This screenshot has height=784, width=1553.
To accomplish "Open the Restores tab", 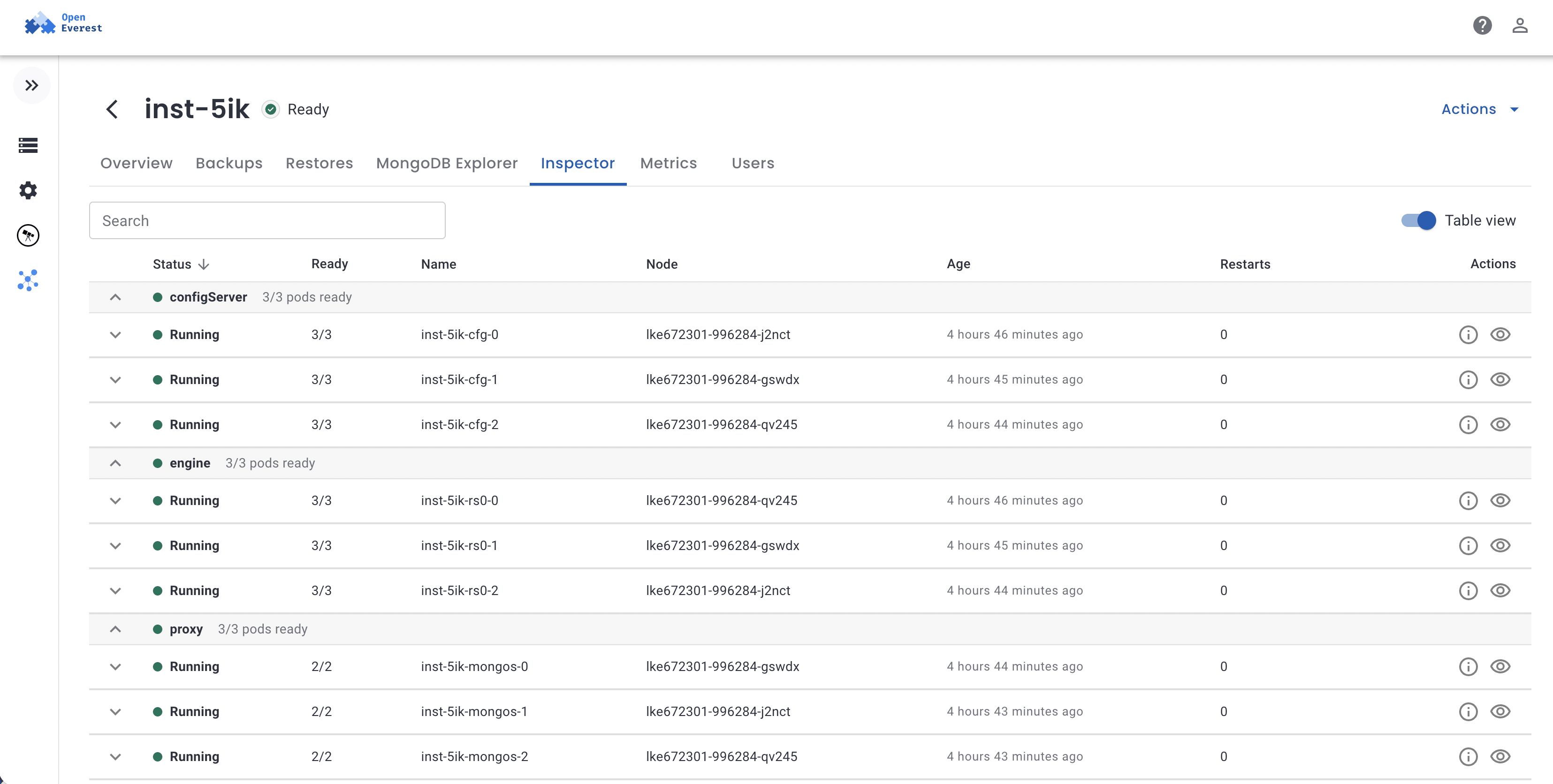I will click(x=319, y=163).
